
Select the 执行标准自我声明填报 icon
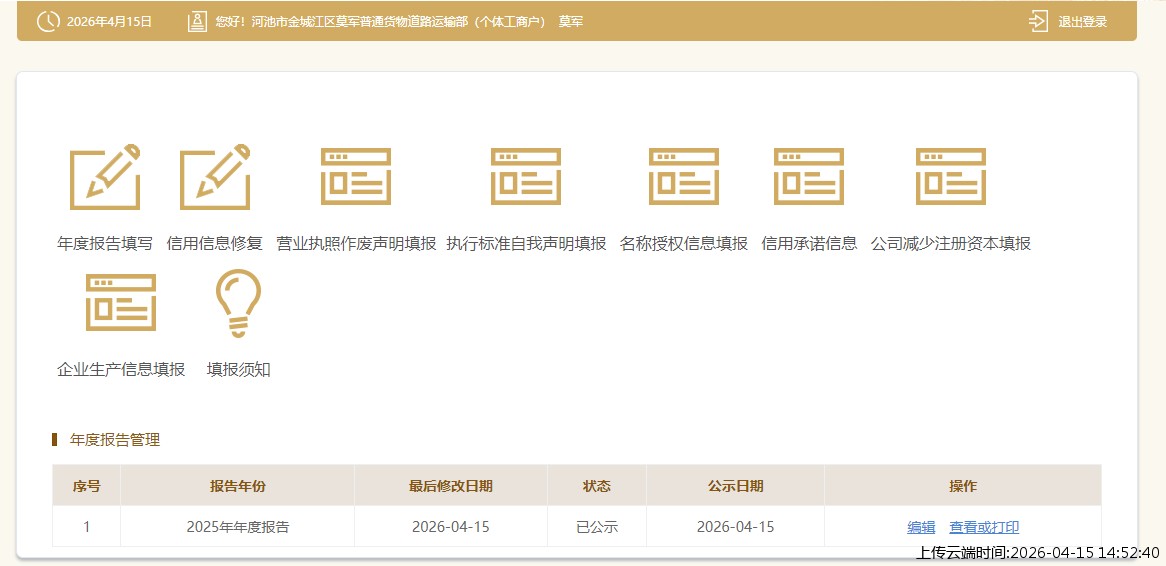click(x=526, y=177)
